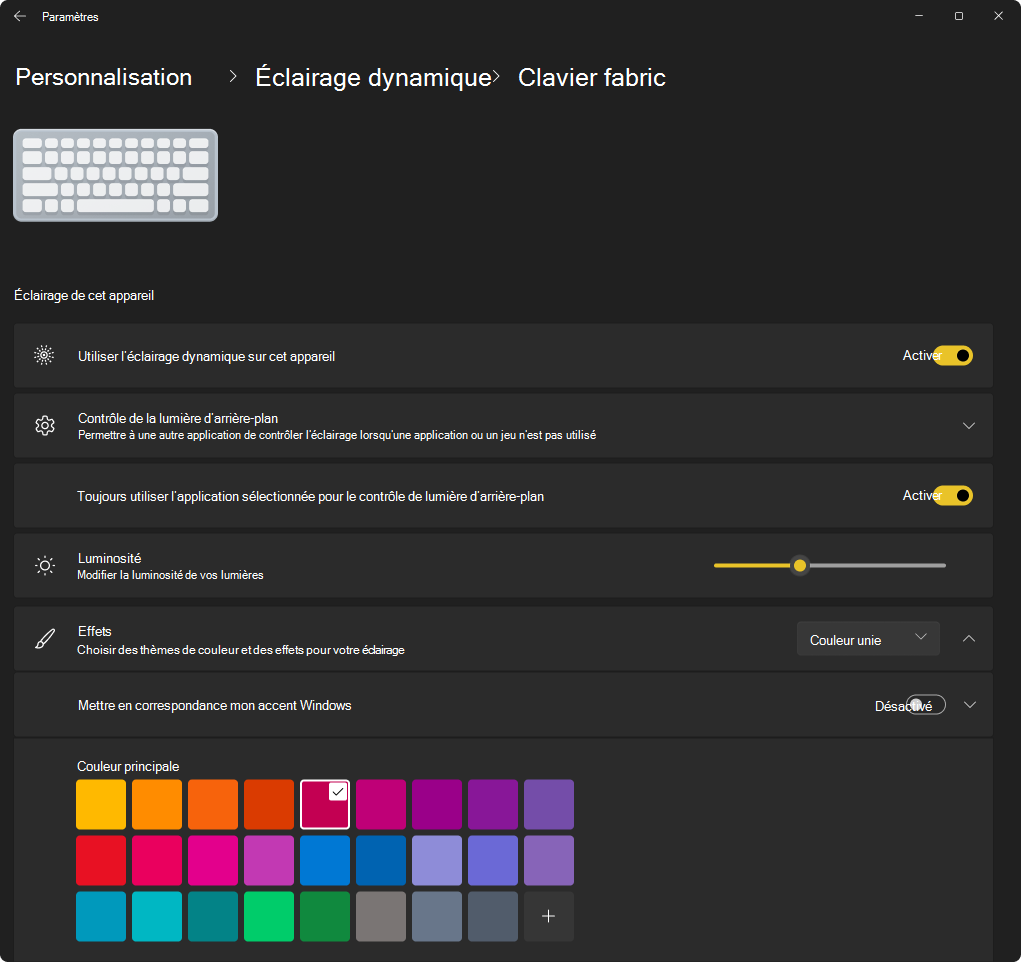1021x962 pixels.
Task: Maximize the Paramètres window
Action: (958, 16)
